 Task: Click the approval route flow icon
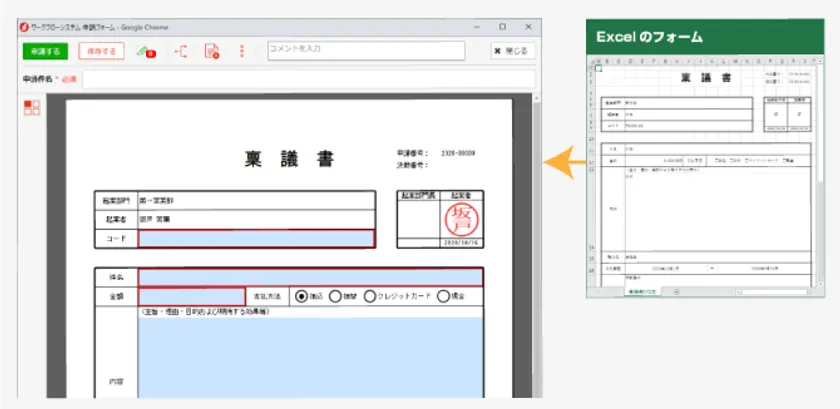coord(181,51)
